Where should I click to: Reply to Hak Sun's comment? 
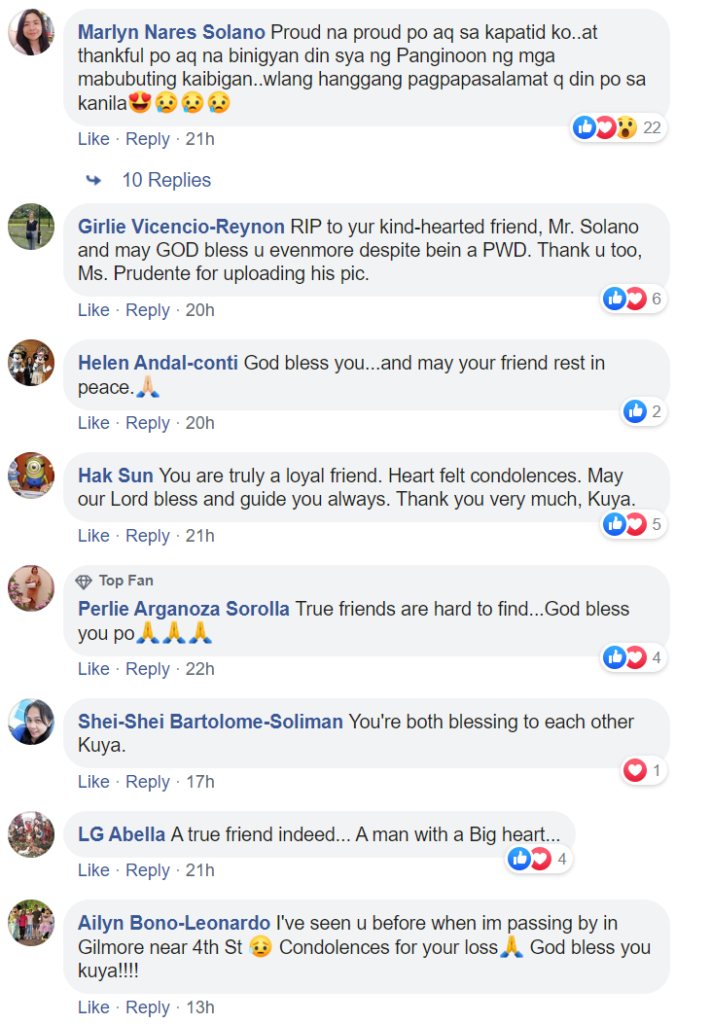coord(147,536)
